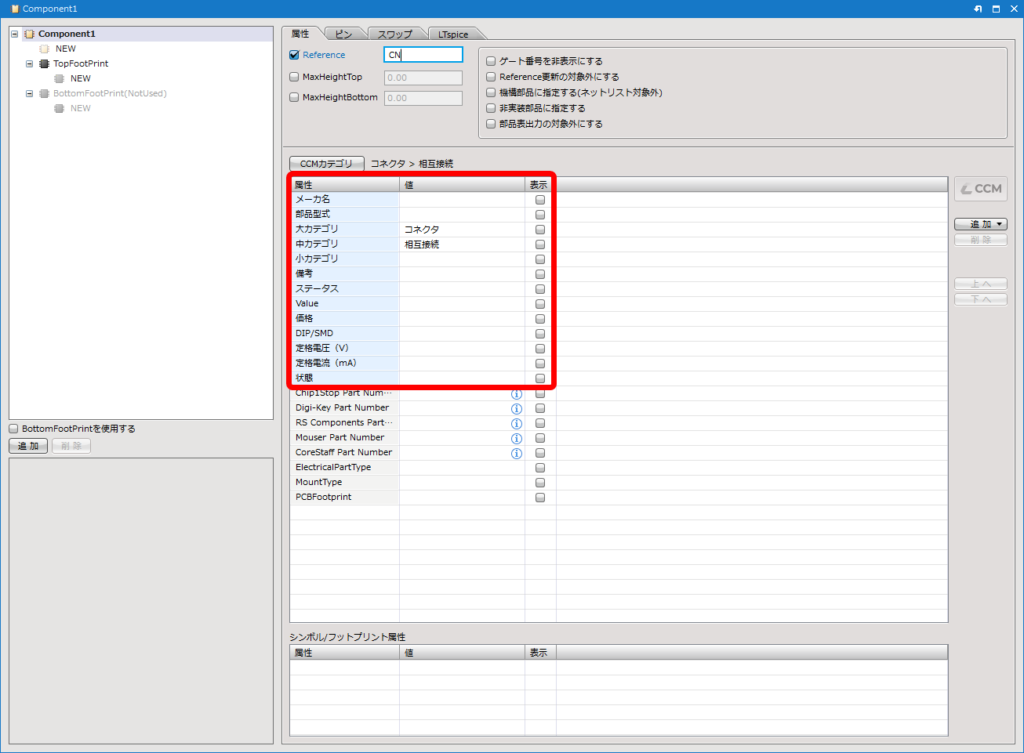Uncheck the Reference checkbox
The image size is (1024, 753).
(x=294, y=55)
